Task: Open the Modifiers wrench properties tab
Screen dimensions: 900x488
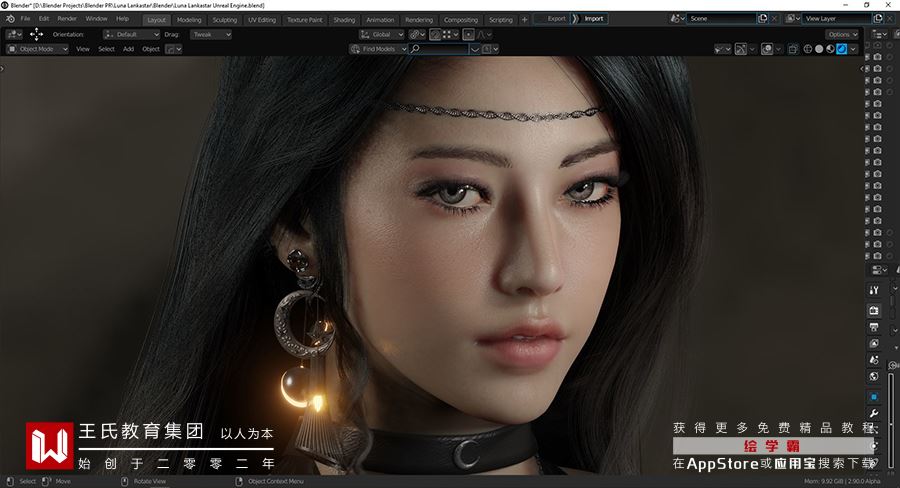Action: [874, 413]
